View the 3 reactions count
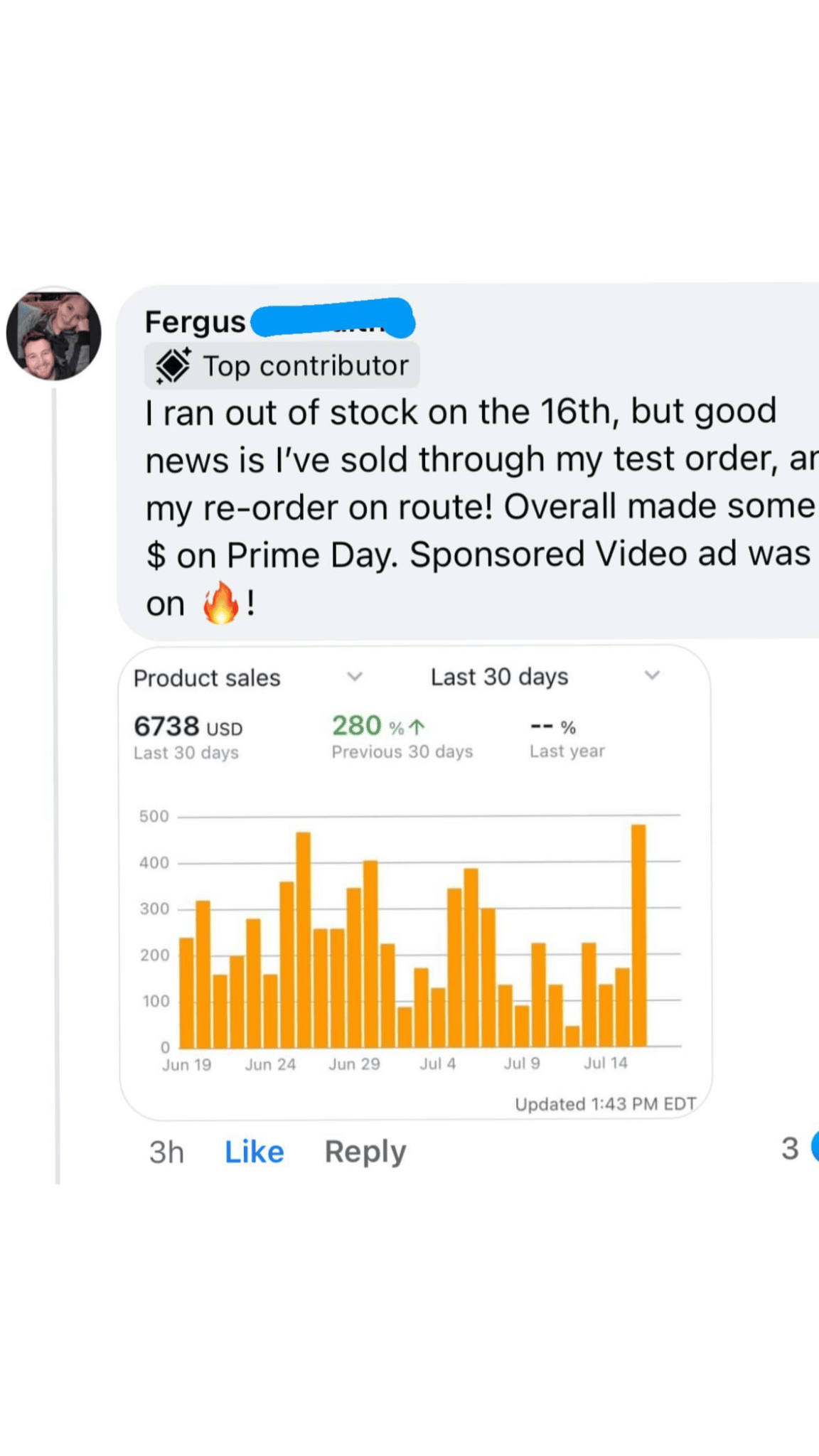Image resolution: width=819 pixels, height=1456 pixels. pos(789,1149)
